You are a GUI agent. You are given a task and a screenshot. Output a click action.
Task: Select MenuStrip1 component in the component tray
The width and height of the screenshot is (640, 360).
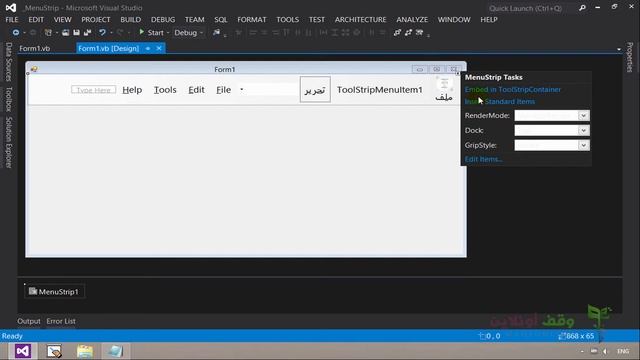(54, 292)
